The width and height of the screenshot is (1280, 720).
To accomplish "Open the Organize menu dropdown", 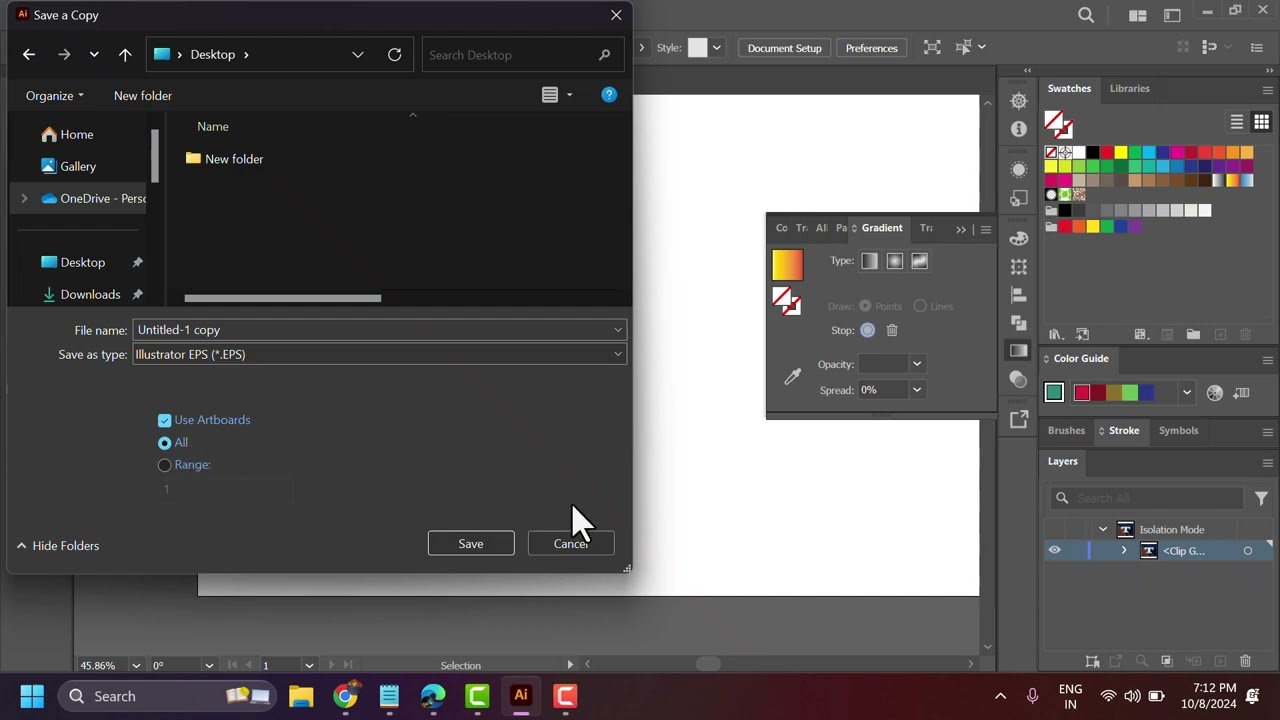I will click(55, 95).
